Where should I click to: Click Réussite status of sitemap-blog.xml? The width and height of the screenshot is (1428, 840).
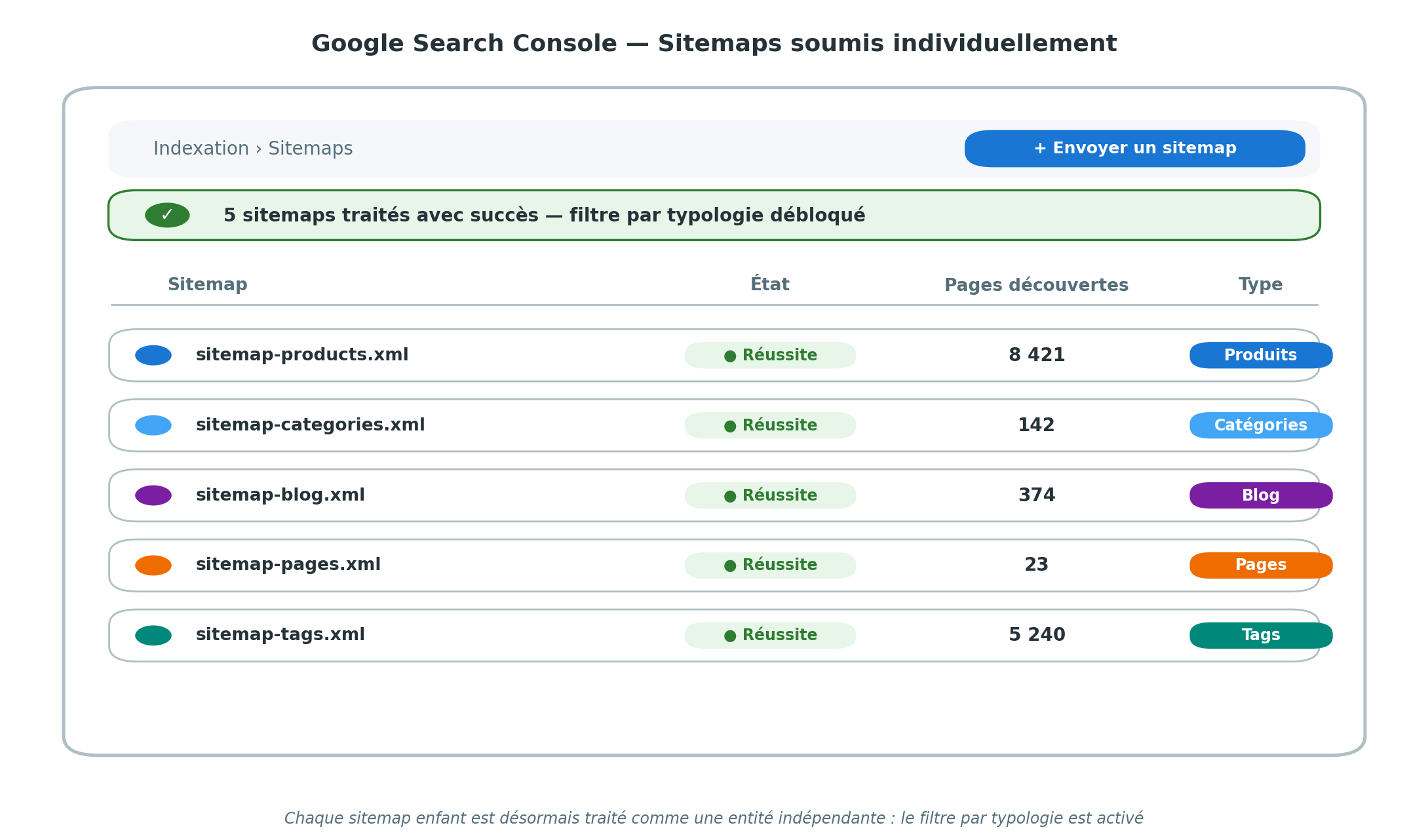point(770,495)
